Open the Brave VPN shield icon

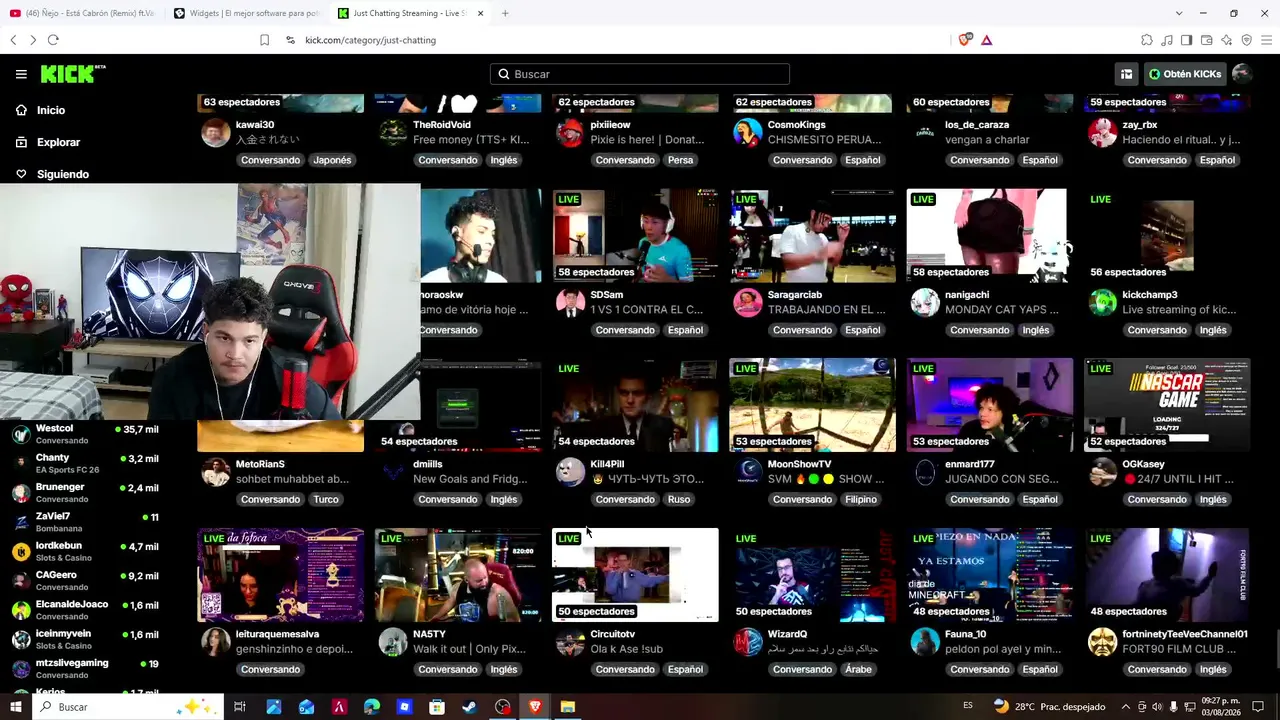1247,40
